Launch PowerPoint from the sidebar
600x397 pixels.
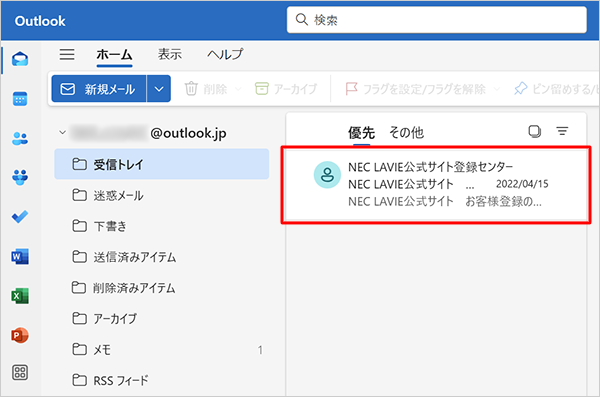click(x=20, y=335)
